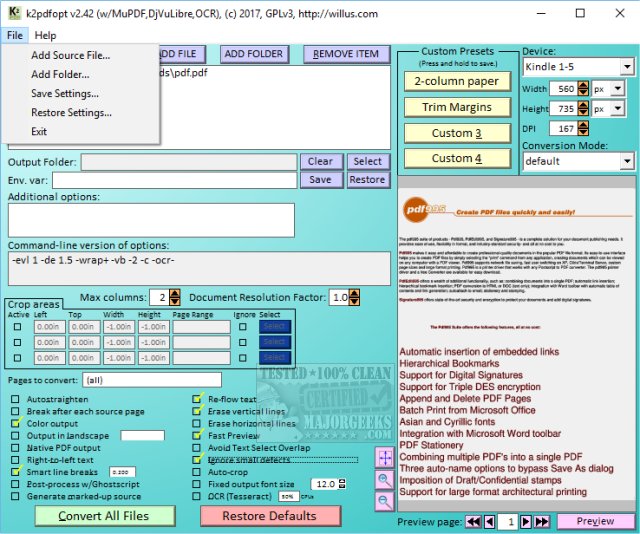This screenshot has width=640, height=534.
Task: Zoom in on the preview
Action: tap(385, 479)
